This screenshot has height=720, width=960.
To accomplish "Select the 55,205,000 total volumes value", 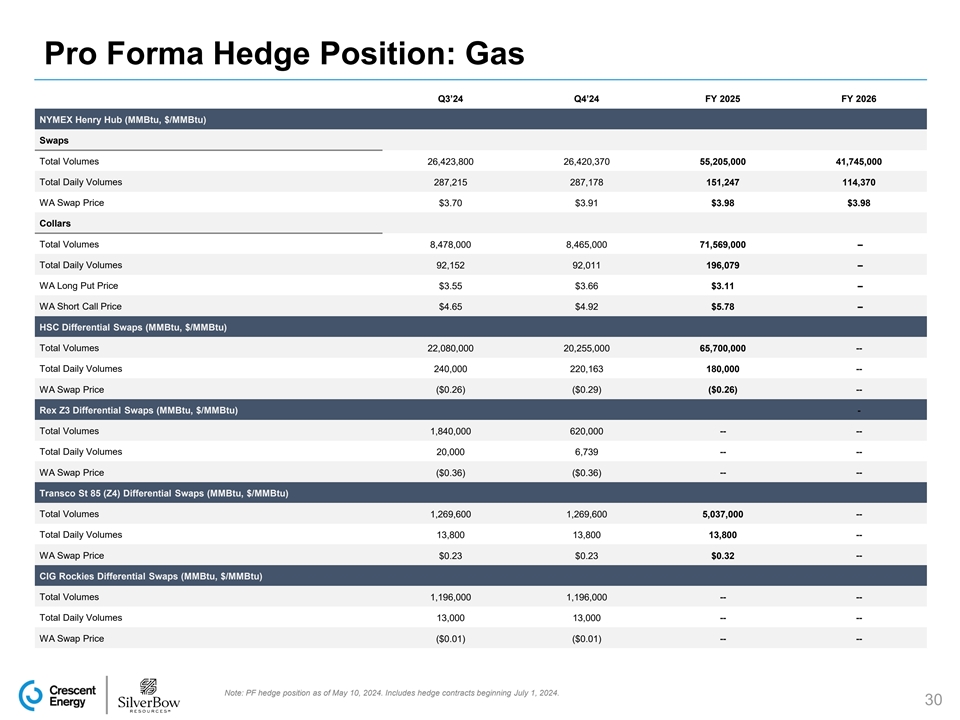I will [722, 162].
